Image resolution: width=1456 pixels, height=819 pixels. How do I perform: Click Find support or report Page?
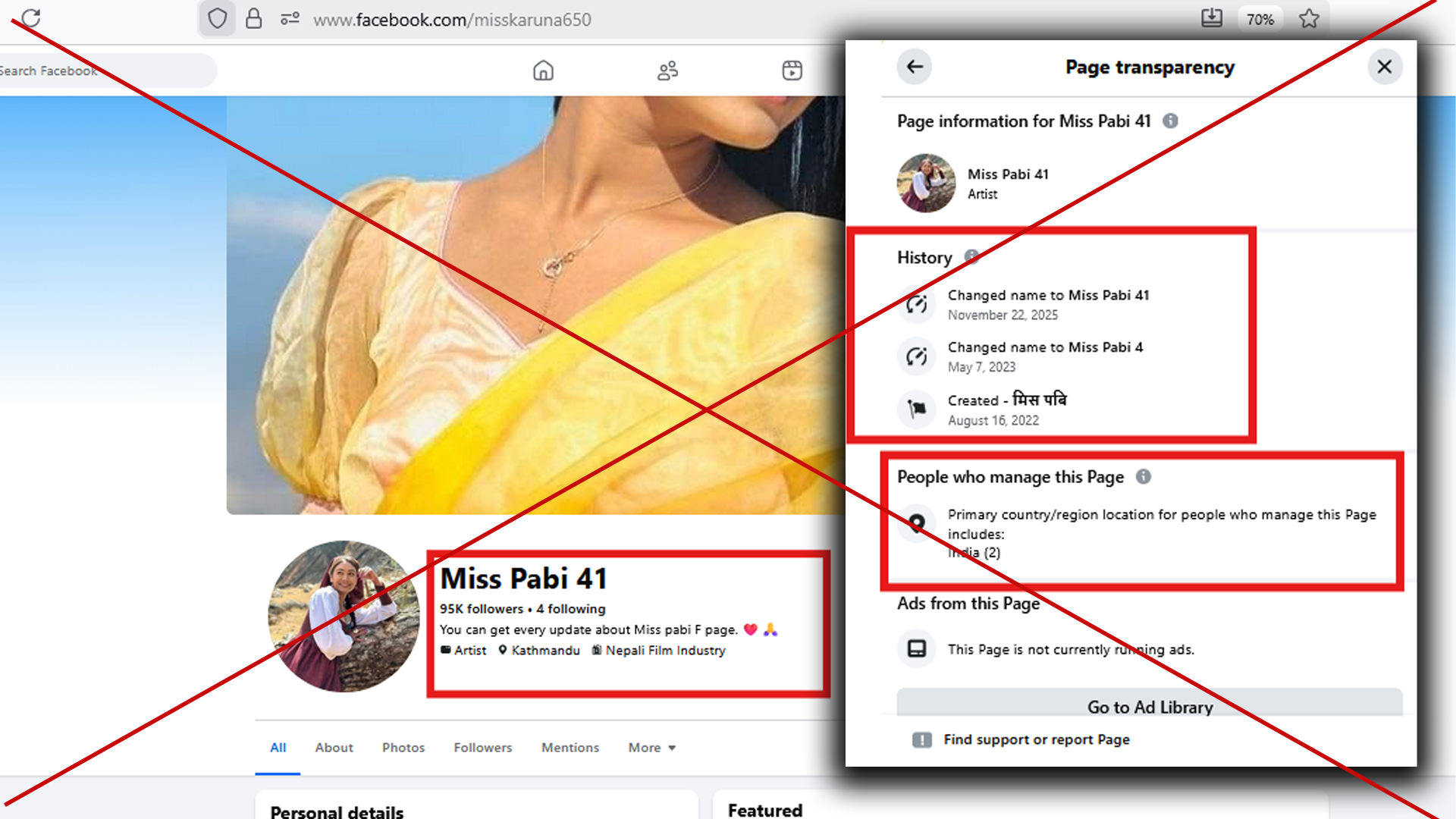[1036, 739]
